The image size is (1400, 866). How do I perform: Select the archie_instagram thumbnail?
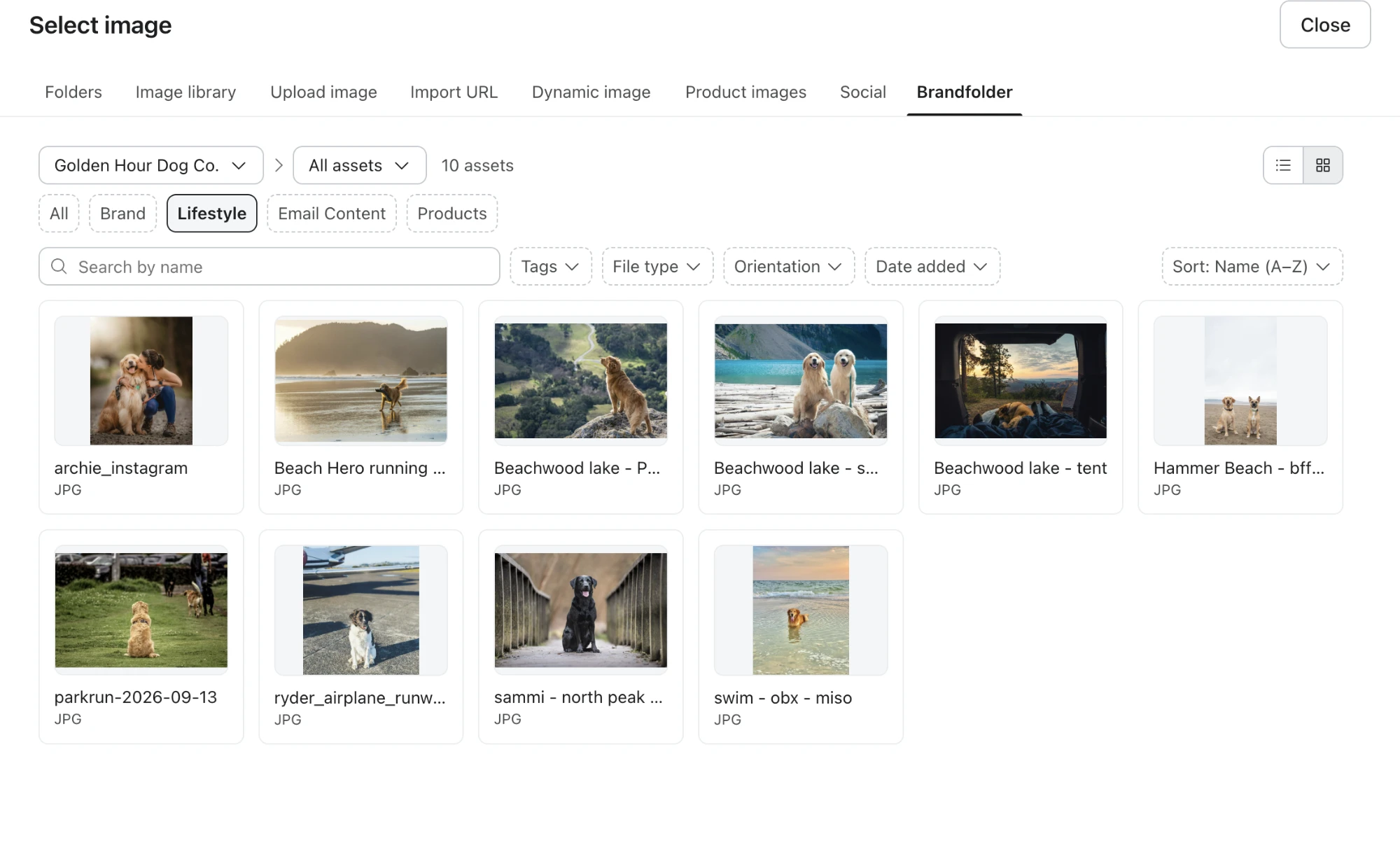[x=141, y=381]
